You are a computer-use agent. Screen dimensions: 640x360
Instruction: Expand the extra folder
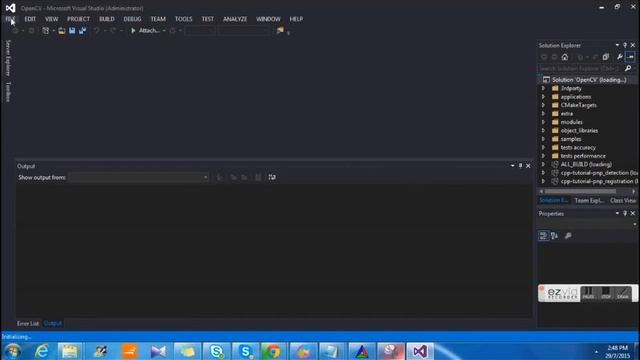pyautogui.click(x=543, y=113)
